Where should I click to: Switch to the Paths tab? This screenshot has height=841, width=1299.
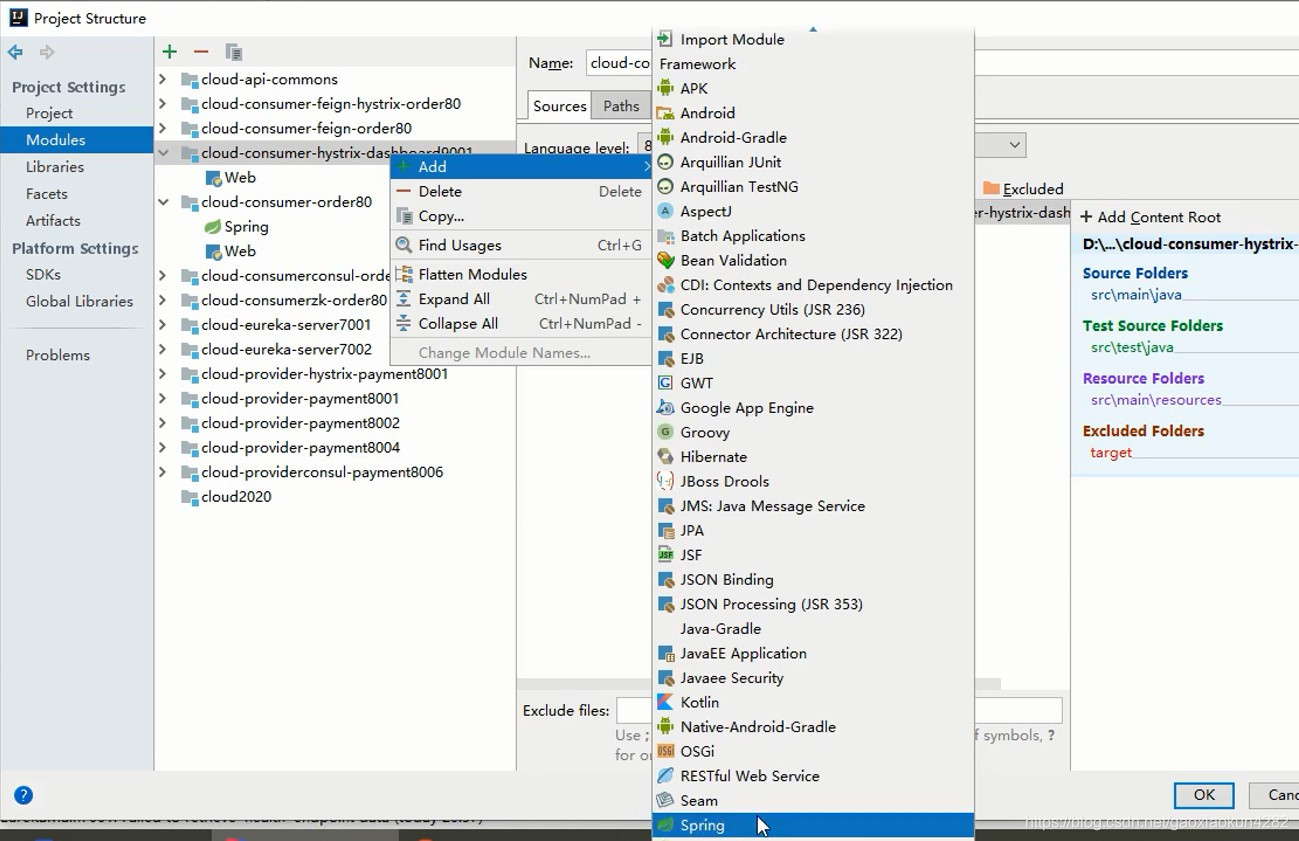[x=621, y=106]
